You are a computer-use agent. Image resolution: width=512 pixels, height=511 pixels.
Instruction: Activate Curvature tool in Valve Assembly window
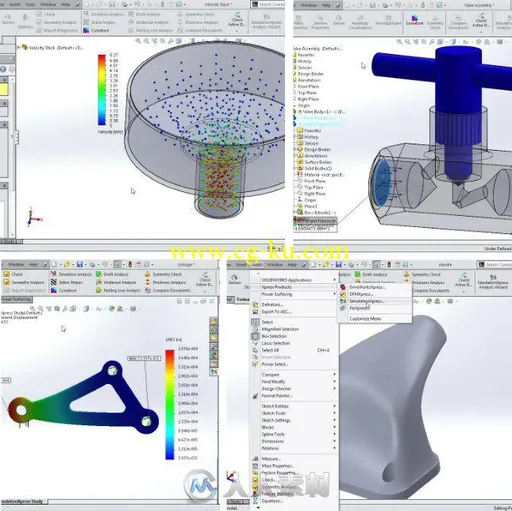[414, 20]
